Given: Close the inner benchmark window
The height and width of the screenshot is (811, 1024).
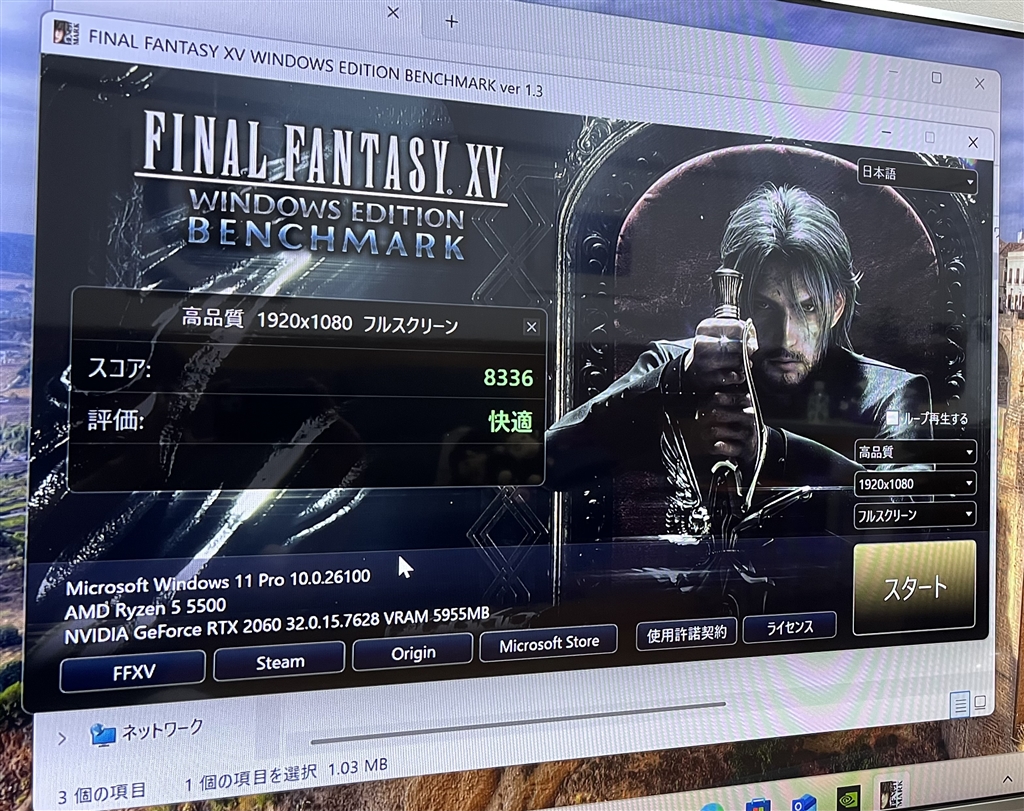Looking at the screenshot, I should click(973, 142).
